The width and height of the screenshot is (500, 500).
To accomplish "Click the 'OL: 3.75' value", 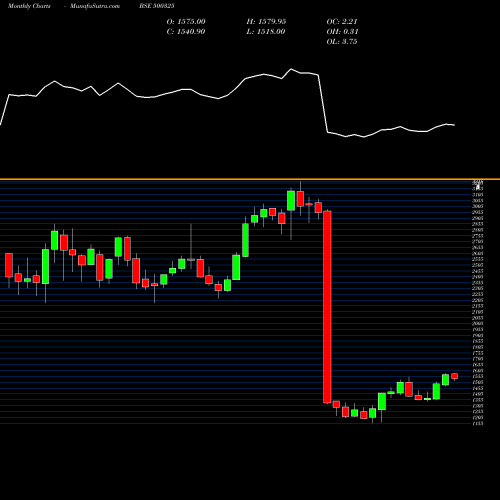I will tap(342, 42).
